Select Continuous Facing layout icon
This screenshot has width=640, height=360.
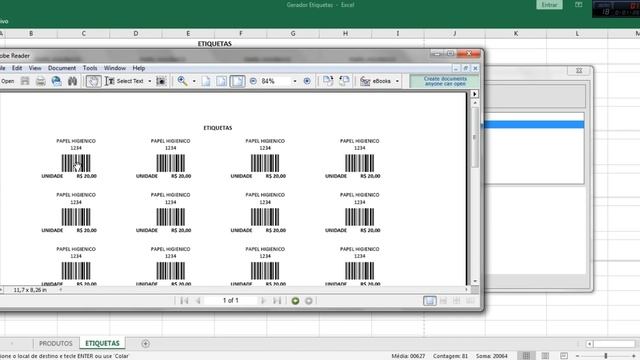click(x=457, y=301)
